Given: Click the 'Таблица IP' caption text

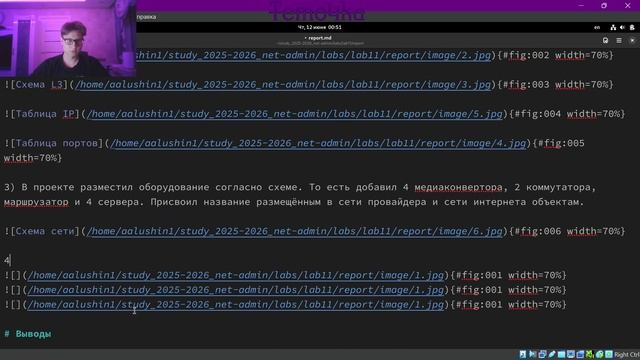Looking at the screenshot, I should click(45, 114).
